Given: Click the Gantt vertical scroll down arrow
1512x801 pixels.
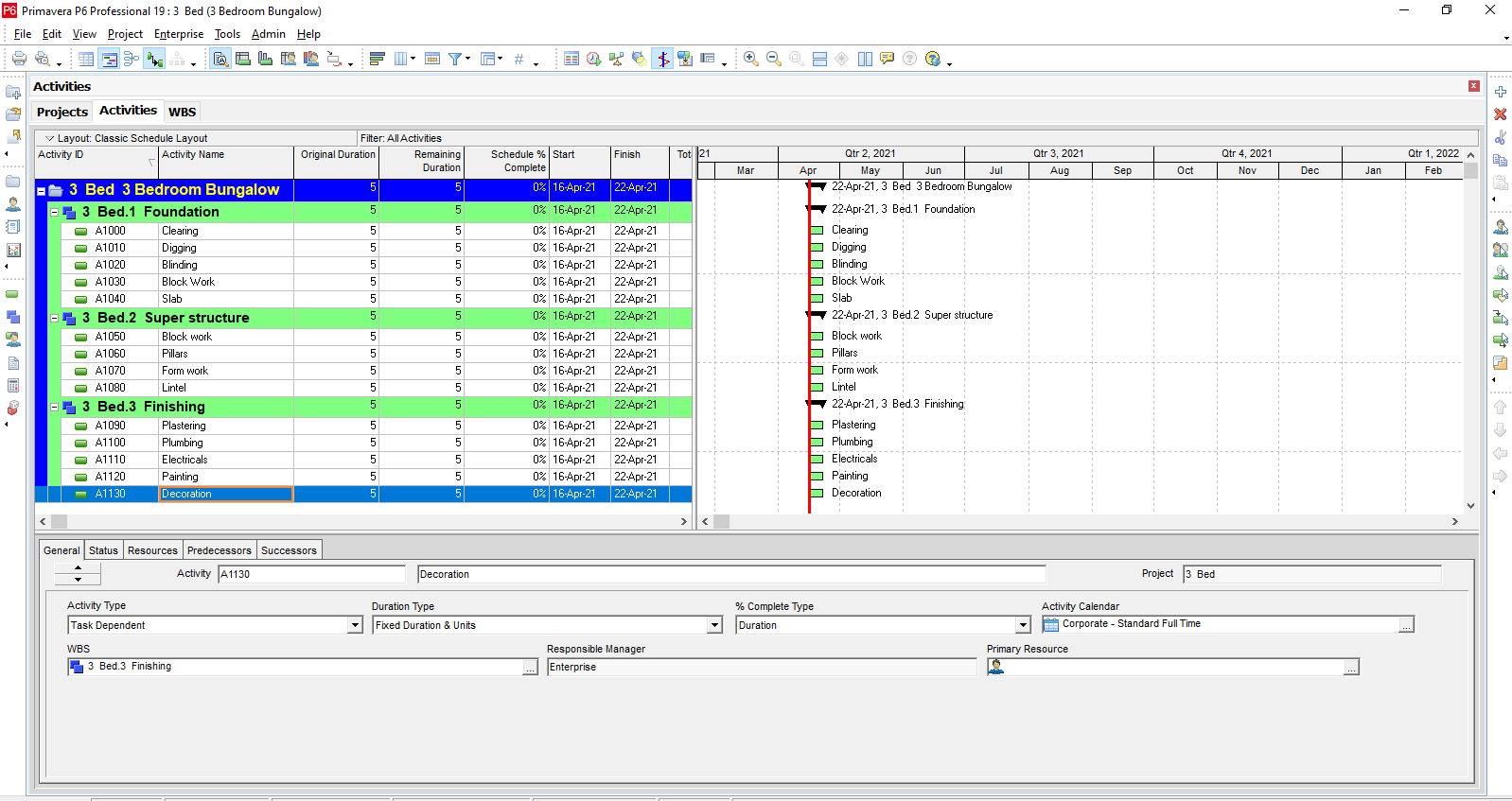Looking at the screenshot, I should (1471, 506).
